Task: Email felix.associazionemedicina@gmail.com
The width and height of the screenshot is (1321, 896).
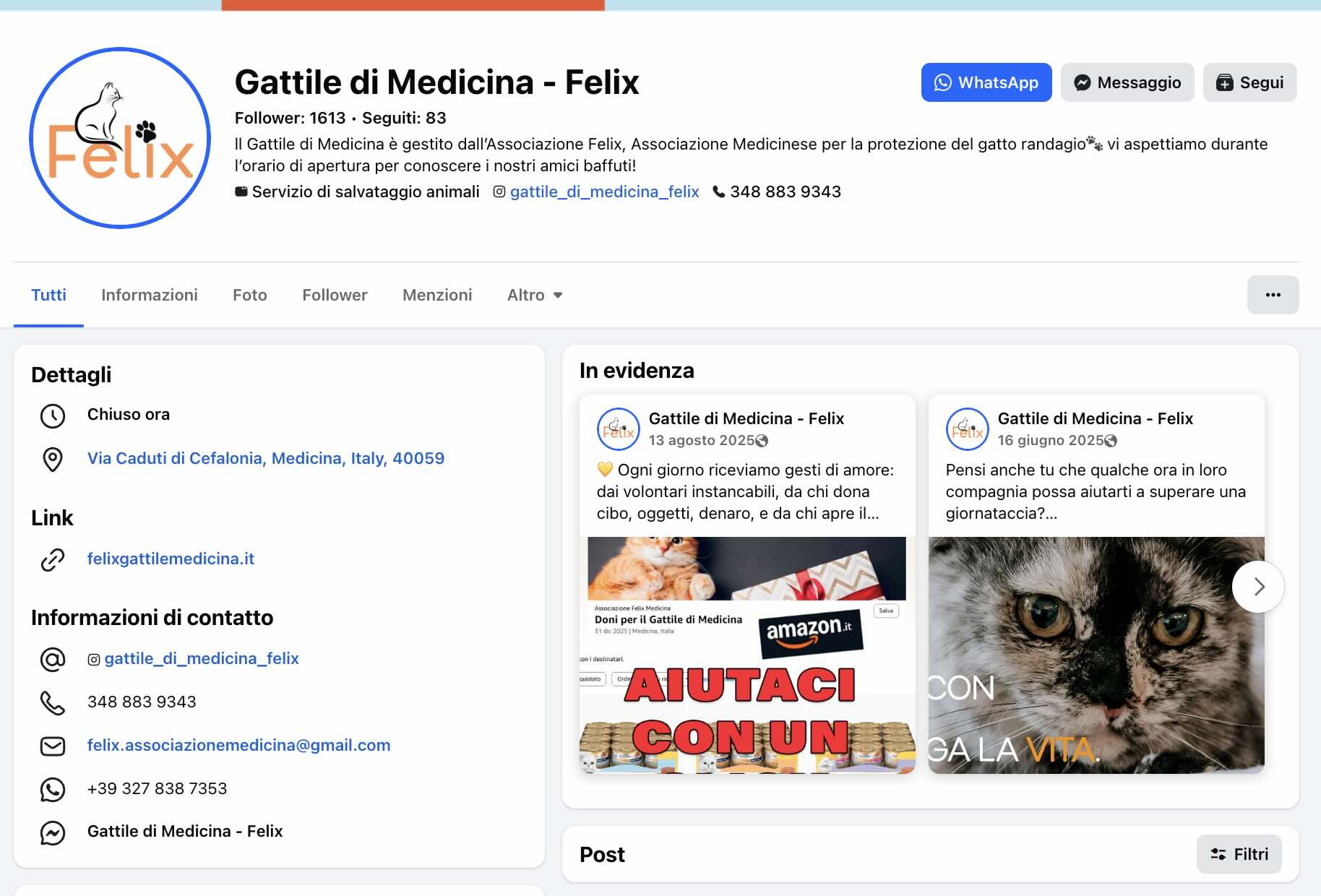Action: 238,745
